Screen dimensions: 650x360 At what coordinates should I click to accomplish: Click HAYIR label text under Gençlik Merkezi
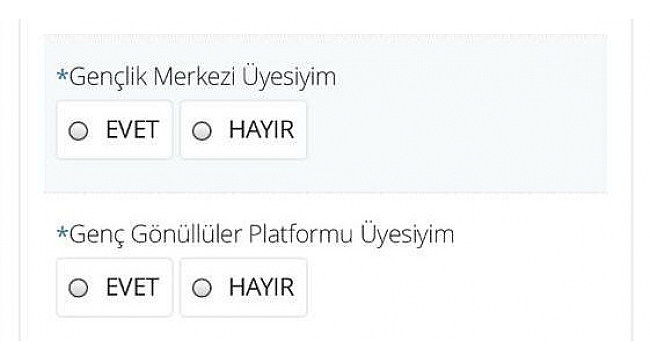262,130
